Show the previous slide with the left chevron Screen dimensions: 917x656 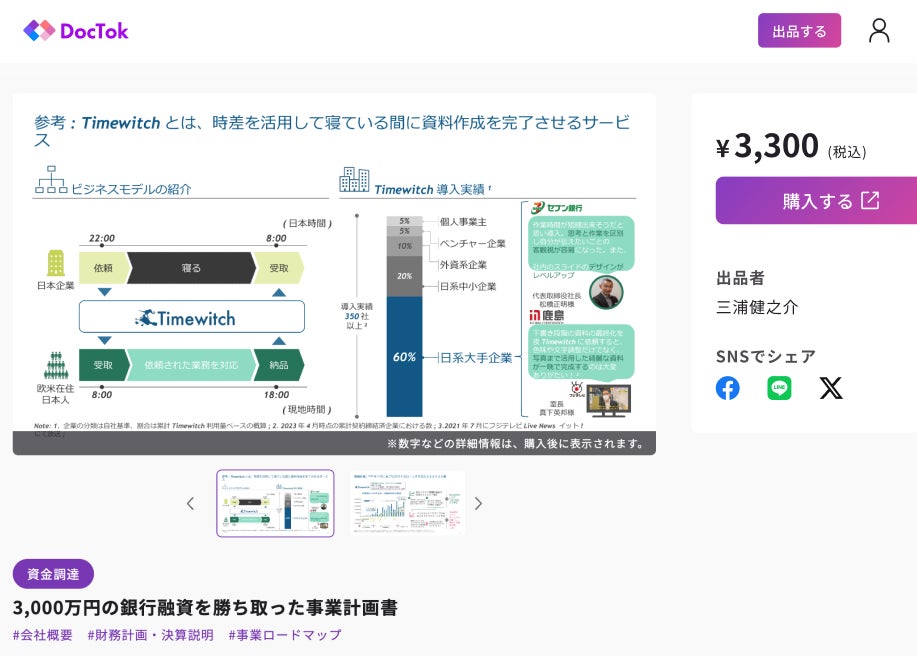point(190,503)
